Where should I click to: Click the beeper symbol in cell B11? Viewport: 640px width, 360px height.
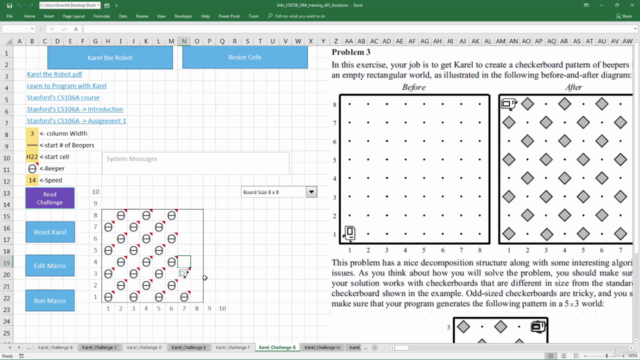click(32, 168)
